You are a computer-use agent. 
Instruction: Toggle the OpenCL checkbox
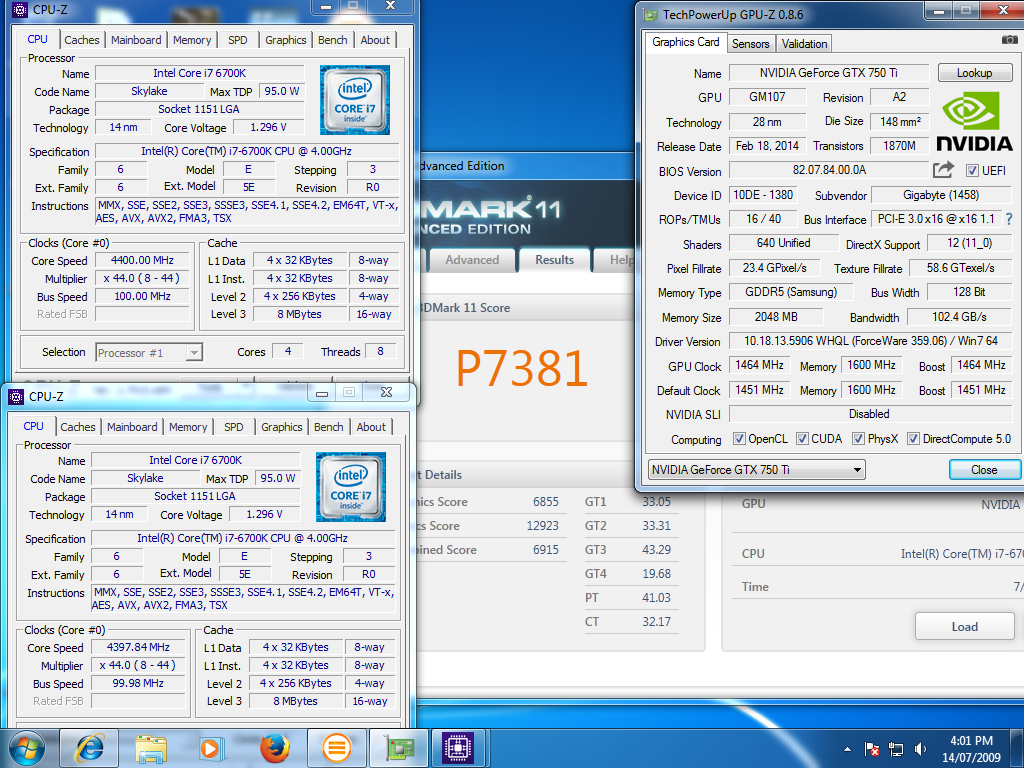point(739,438)
